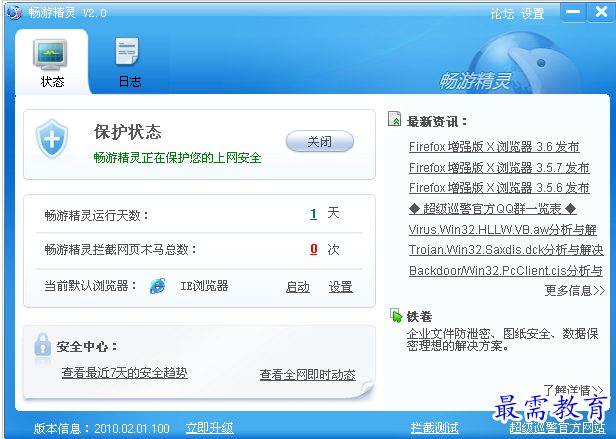Click the 关闭 protection button
Screen dimensions: 616x439
[x=320, y=141]
